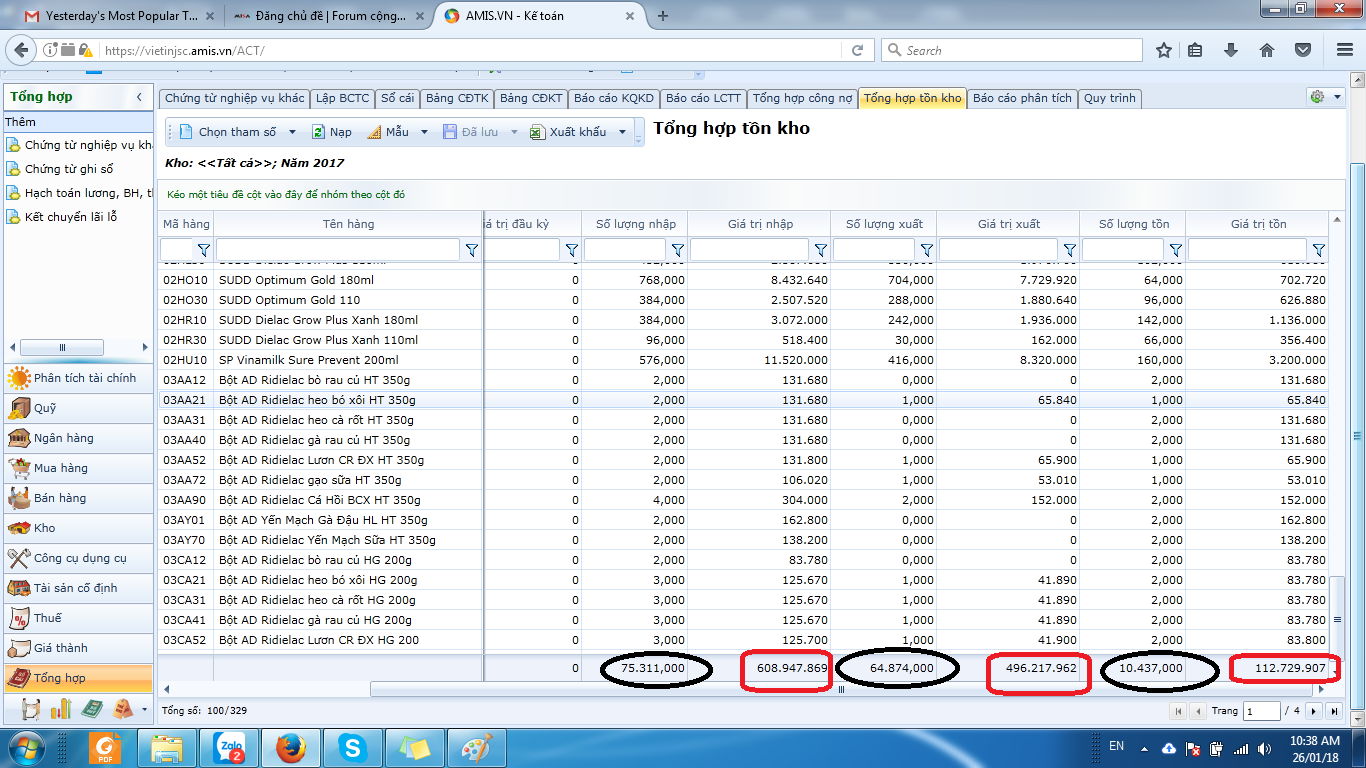Image resolution: width=1366 pixels, height=768 pixels.
Task: Switch to the Báo cáo phân tích tab
Action: point(1022,98)
